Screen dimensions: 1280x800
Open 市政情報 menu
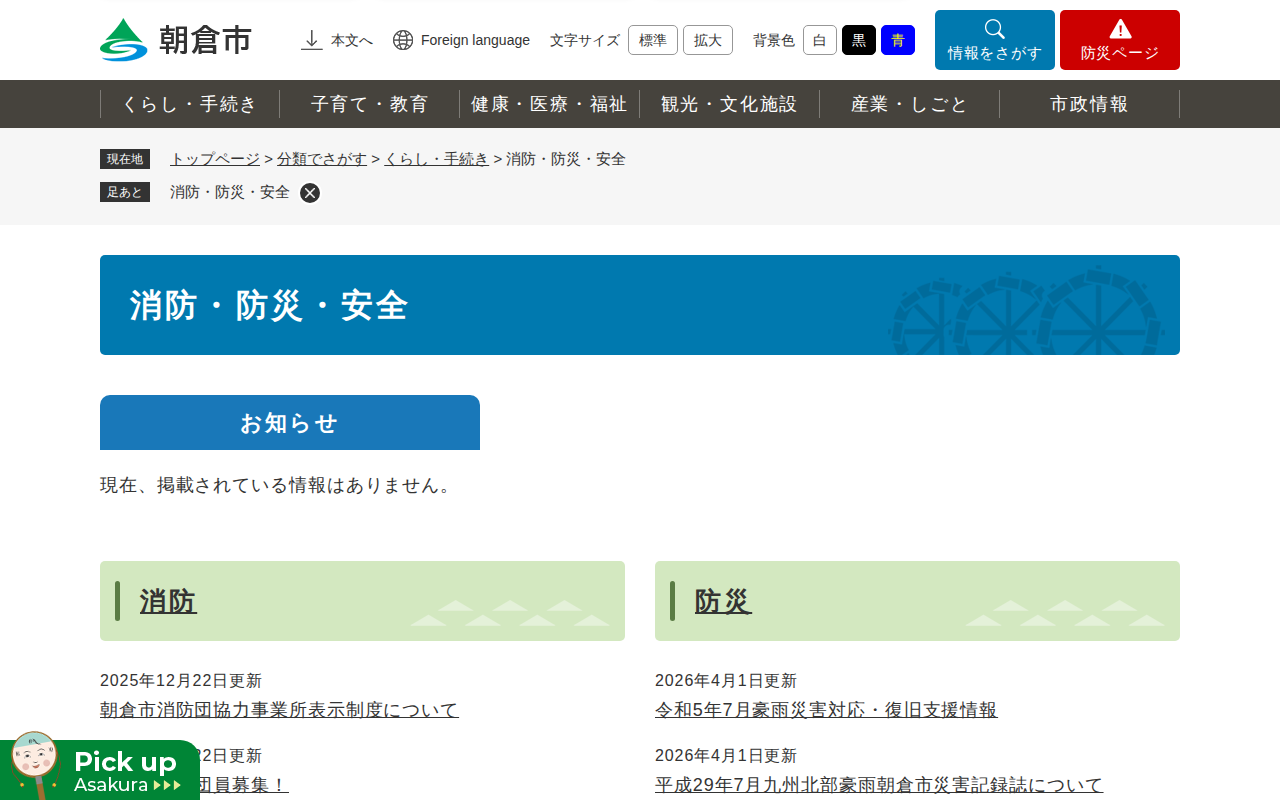[1090, 104]
